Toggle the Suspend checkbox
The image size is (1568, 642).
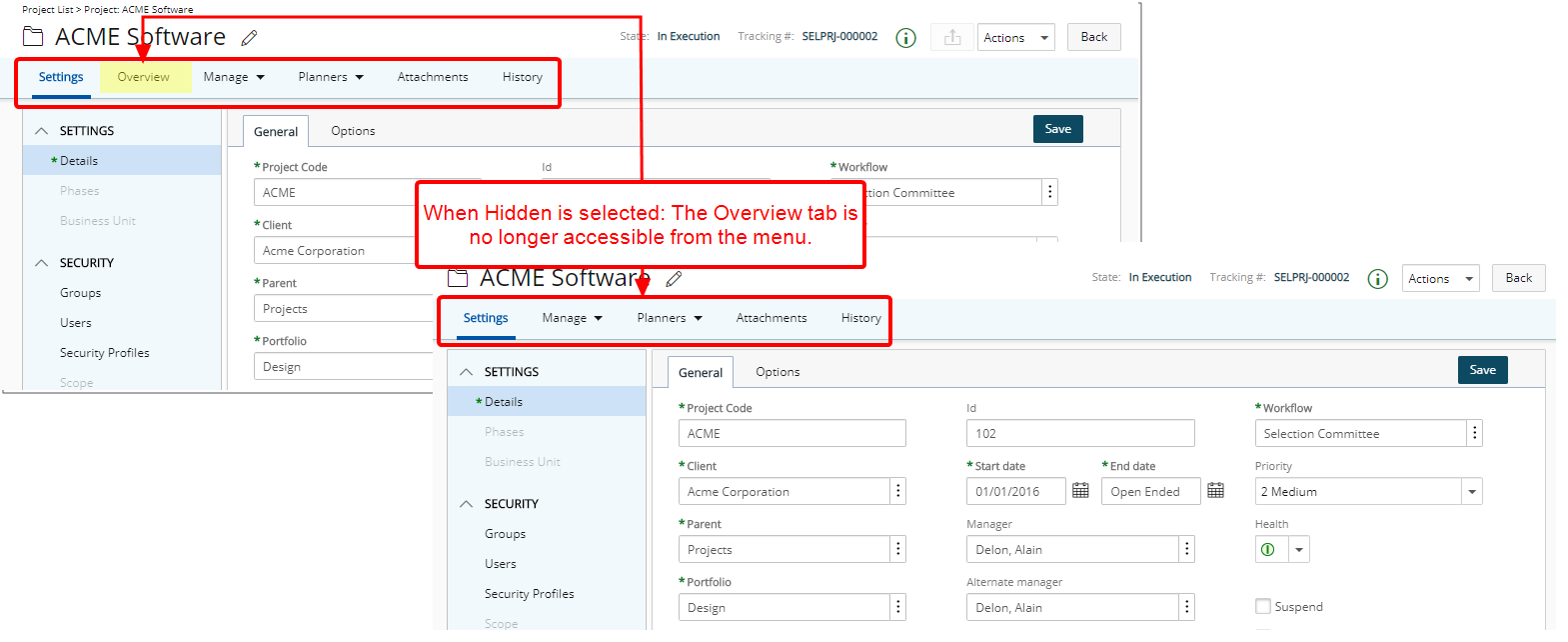1263,606
